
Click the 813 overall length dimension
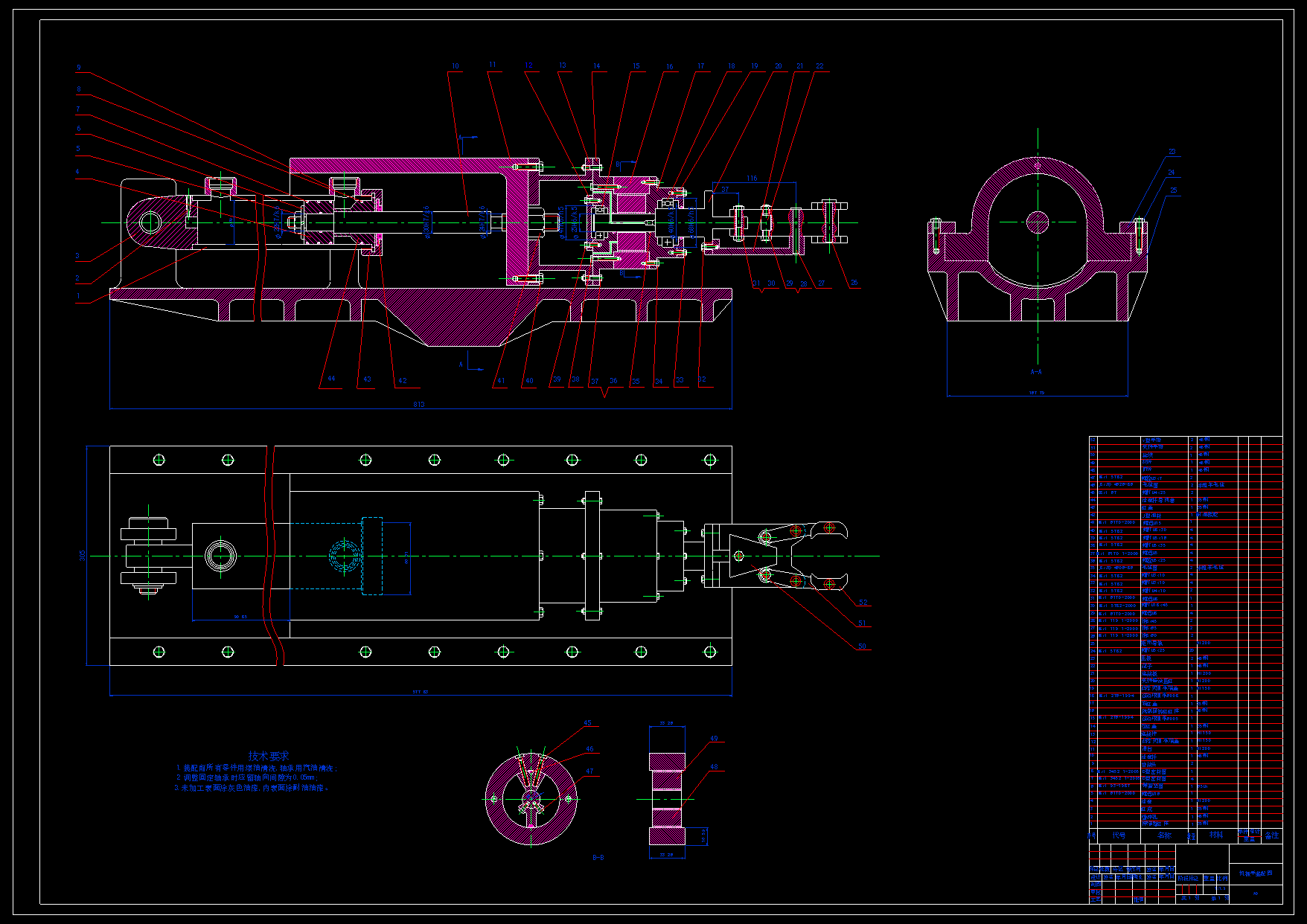[x=419, y=405]
